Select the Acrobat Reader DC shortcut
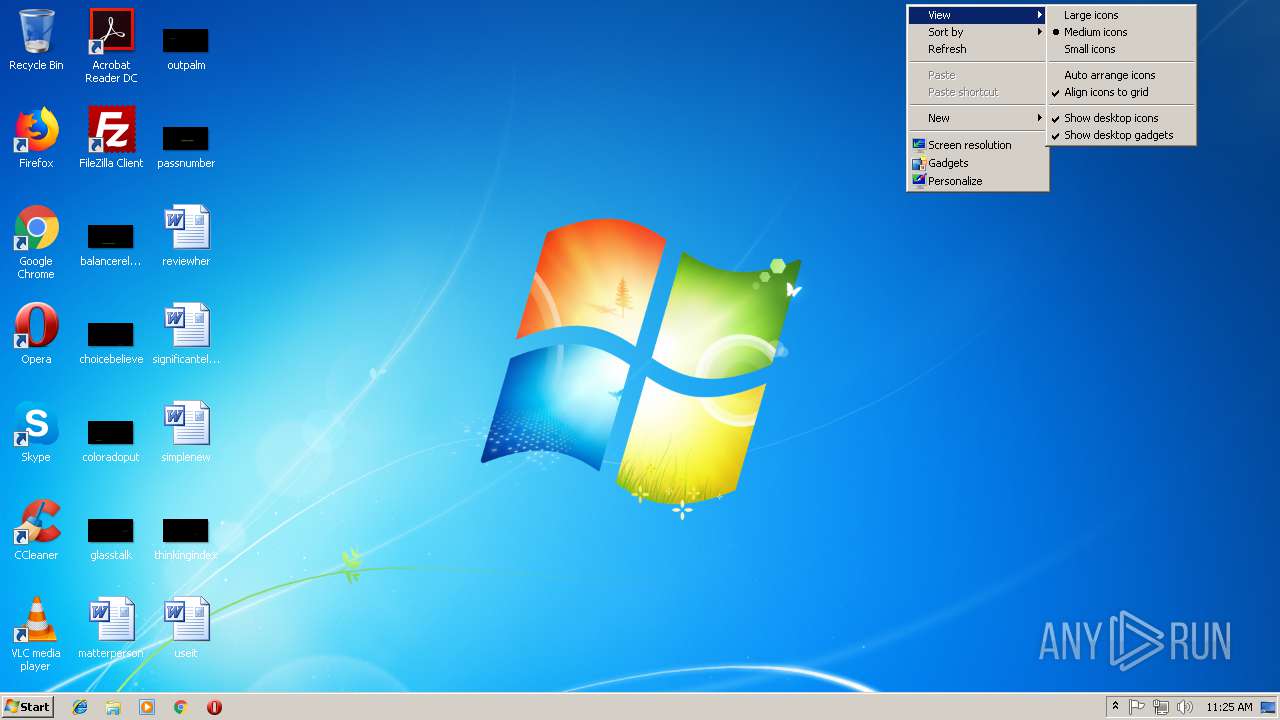 [x=111, y=46]
